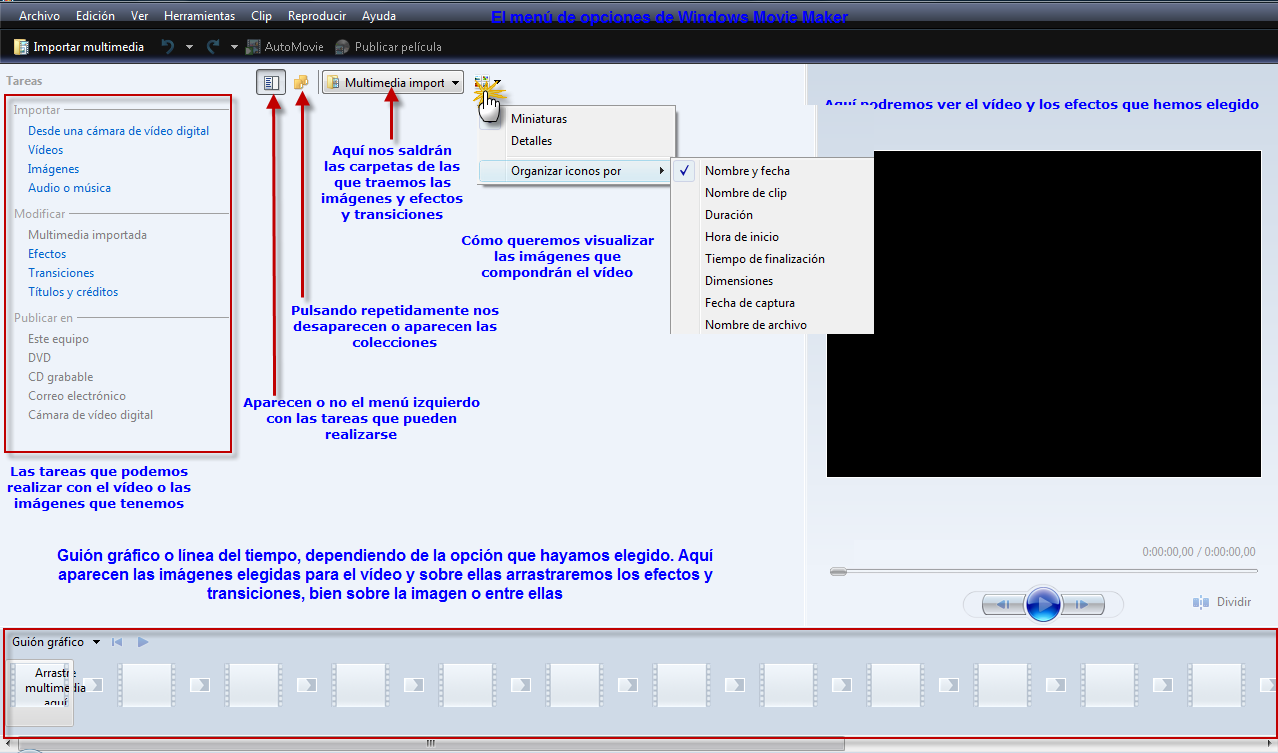Open the views icon dropdown
The width and height of the screenshot is (1278, 753).
(x=487, y=85)
